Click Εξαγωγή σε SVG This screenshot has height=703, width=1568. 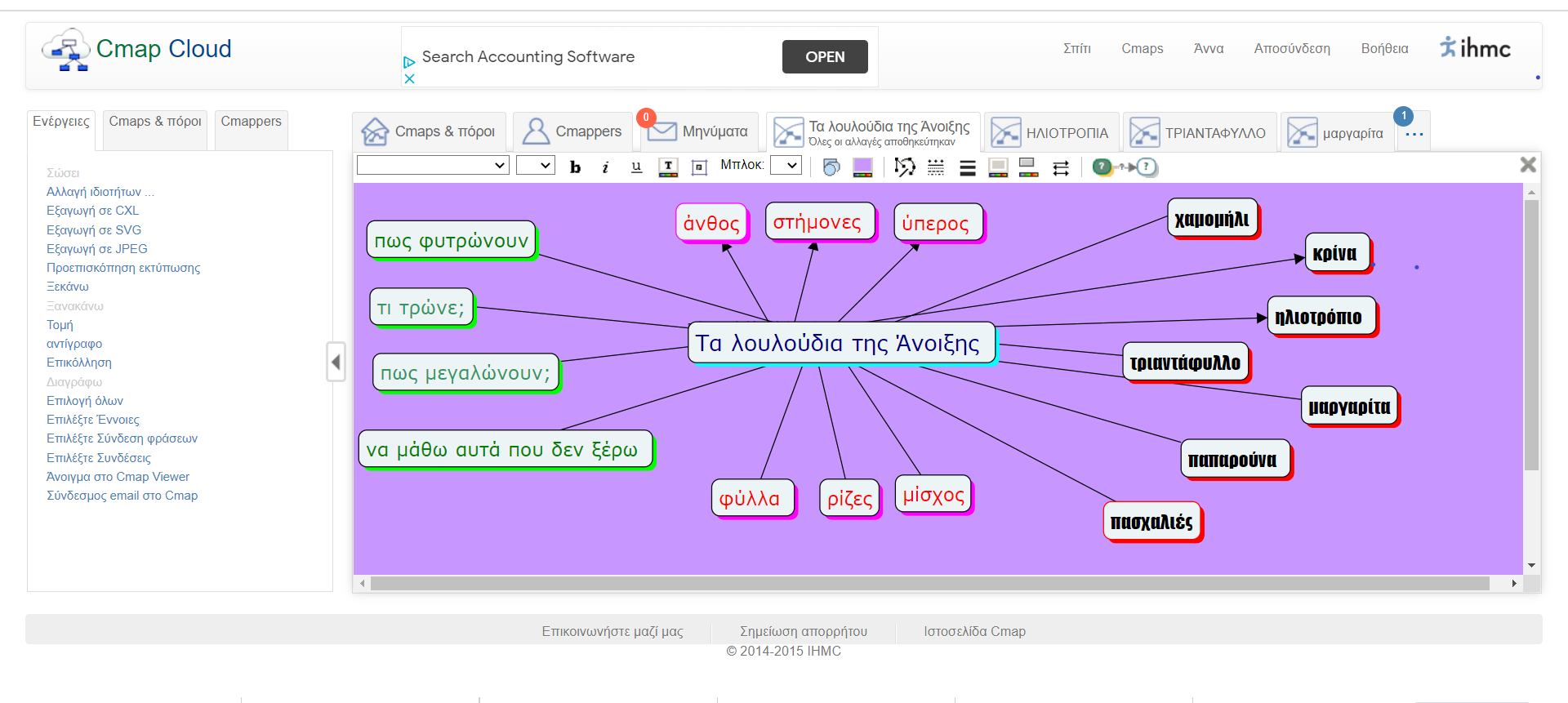click(x=94, y=230)
